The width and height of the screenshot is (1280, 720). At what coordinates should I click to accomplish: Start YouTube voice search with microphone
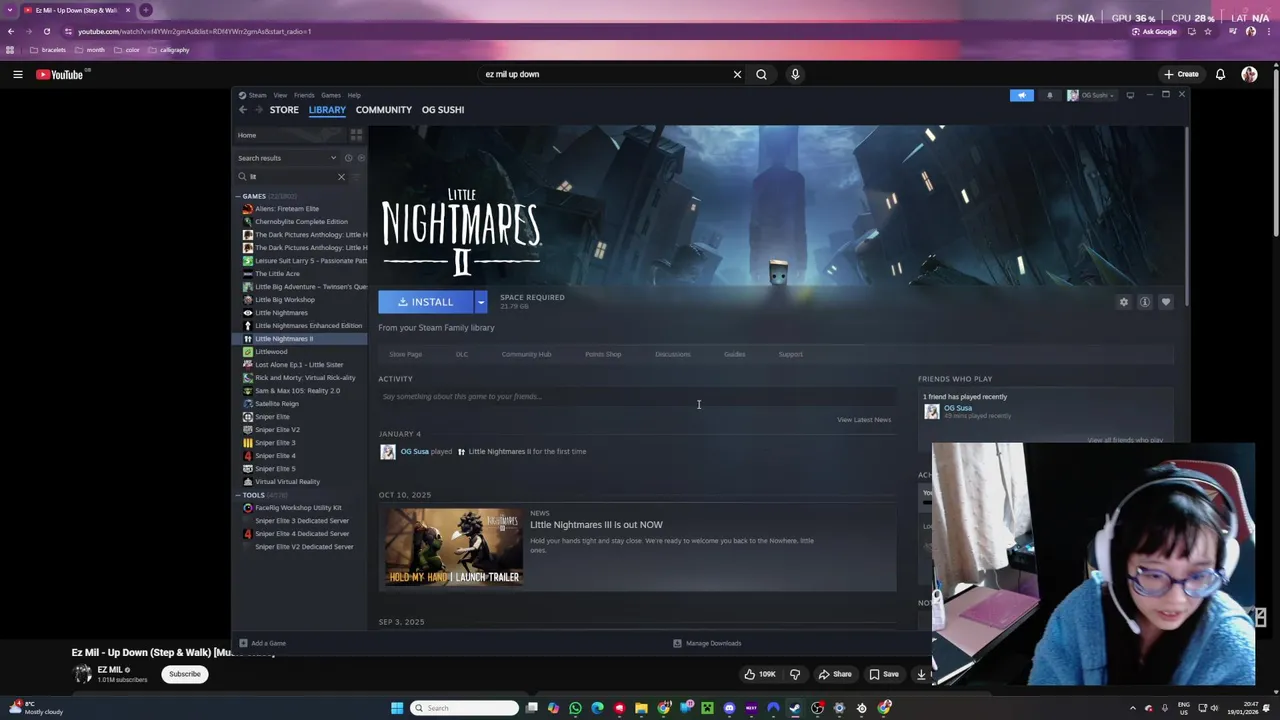pyautogui.click(x=795, y=74)
